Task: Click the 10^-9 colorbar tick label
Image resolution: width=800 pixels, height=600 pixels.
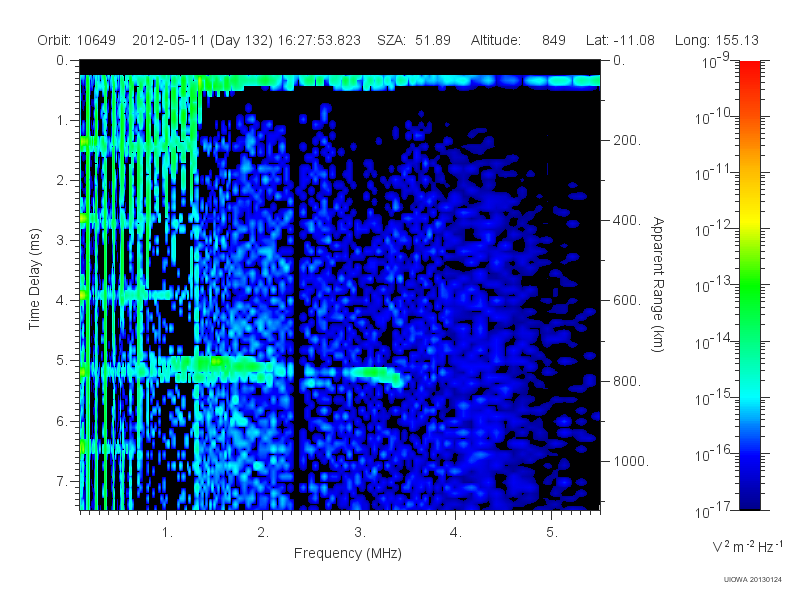Action: click(x=716, y=62)
